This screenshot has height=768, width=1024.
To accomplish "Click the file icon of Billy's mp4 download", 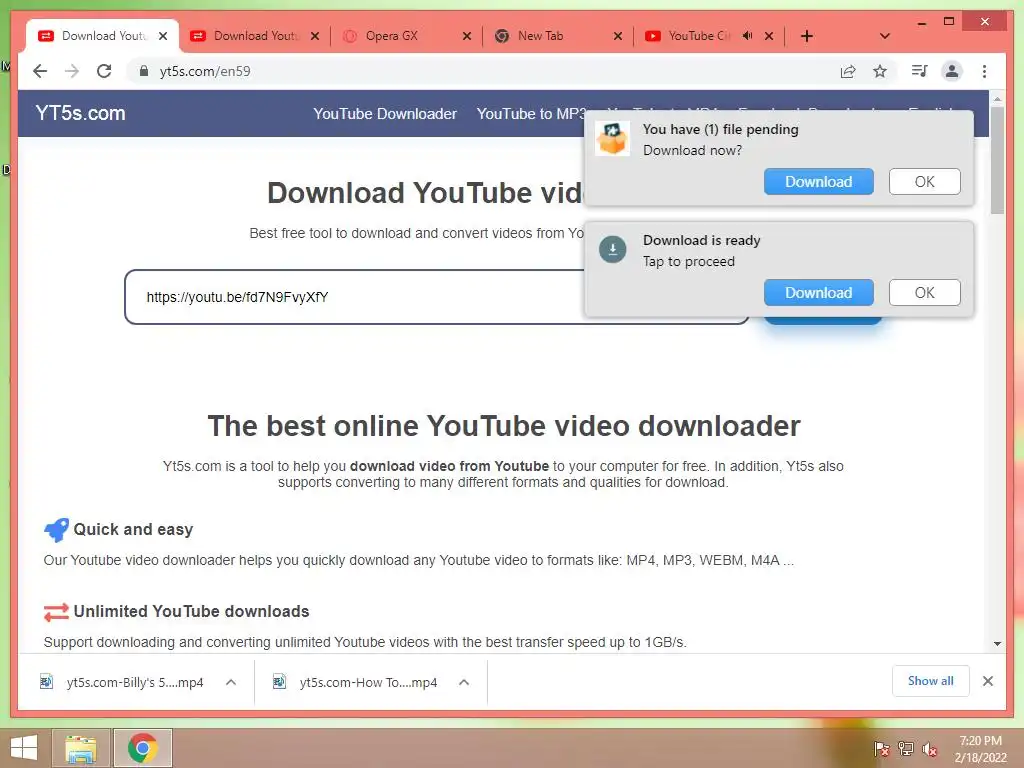I will pos(46,682).
